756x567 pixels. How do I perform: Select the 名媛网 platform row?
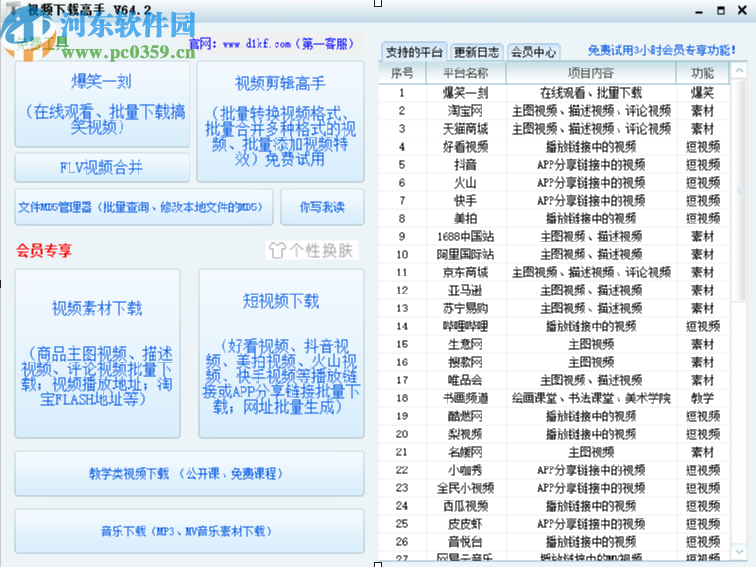tap(554, 452)
